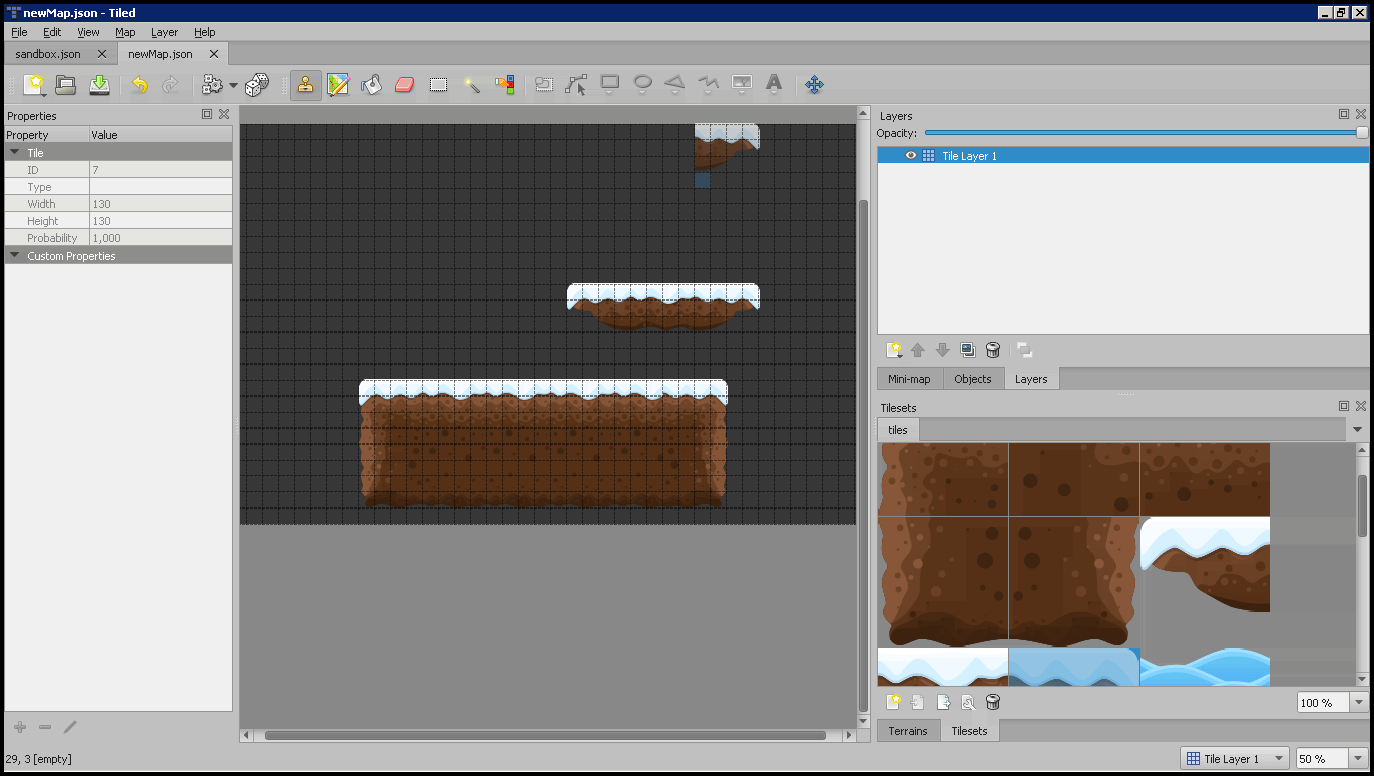Image resolution: width=1374 pixels, height=776 pixels.
Task: Redo the last undone action
Action: click(x=171, y=85)
